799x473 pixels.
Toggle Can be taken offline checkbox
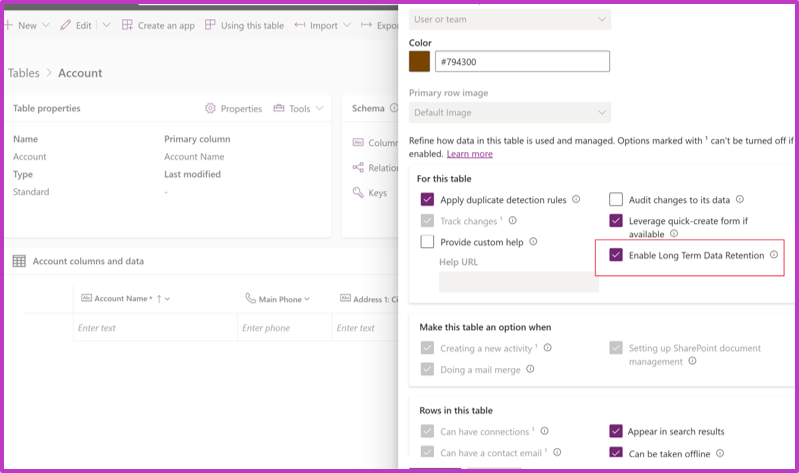point(616,452)
